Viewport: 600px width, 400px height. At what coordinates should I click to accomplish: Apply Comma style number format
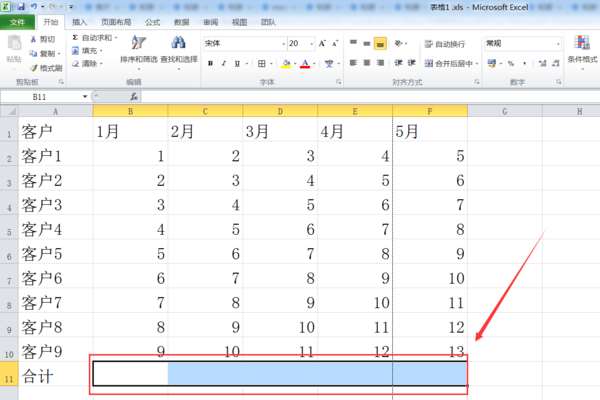click(x=525, y=63)
